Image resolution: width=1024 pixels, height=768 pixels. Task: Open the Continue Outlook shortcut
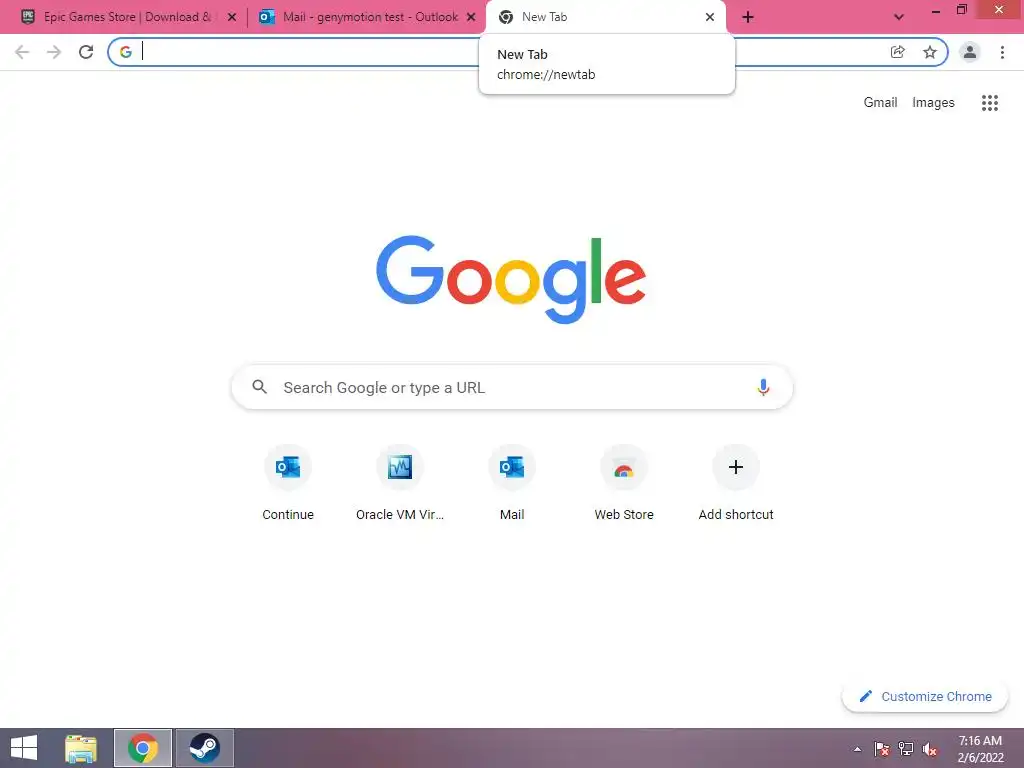pyautogui.click(x=288, y=483)
